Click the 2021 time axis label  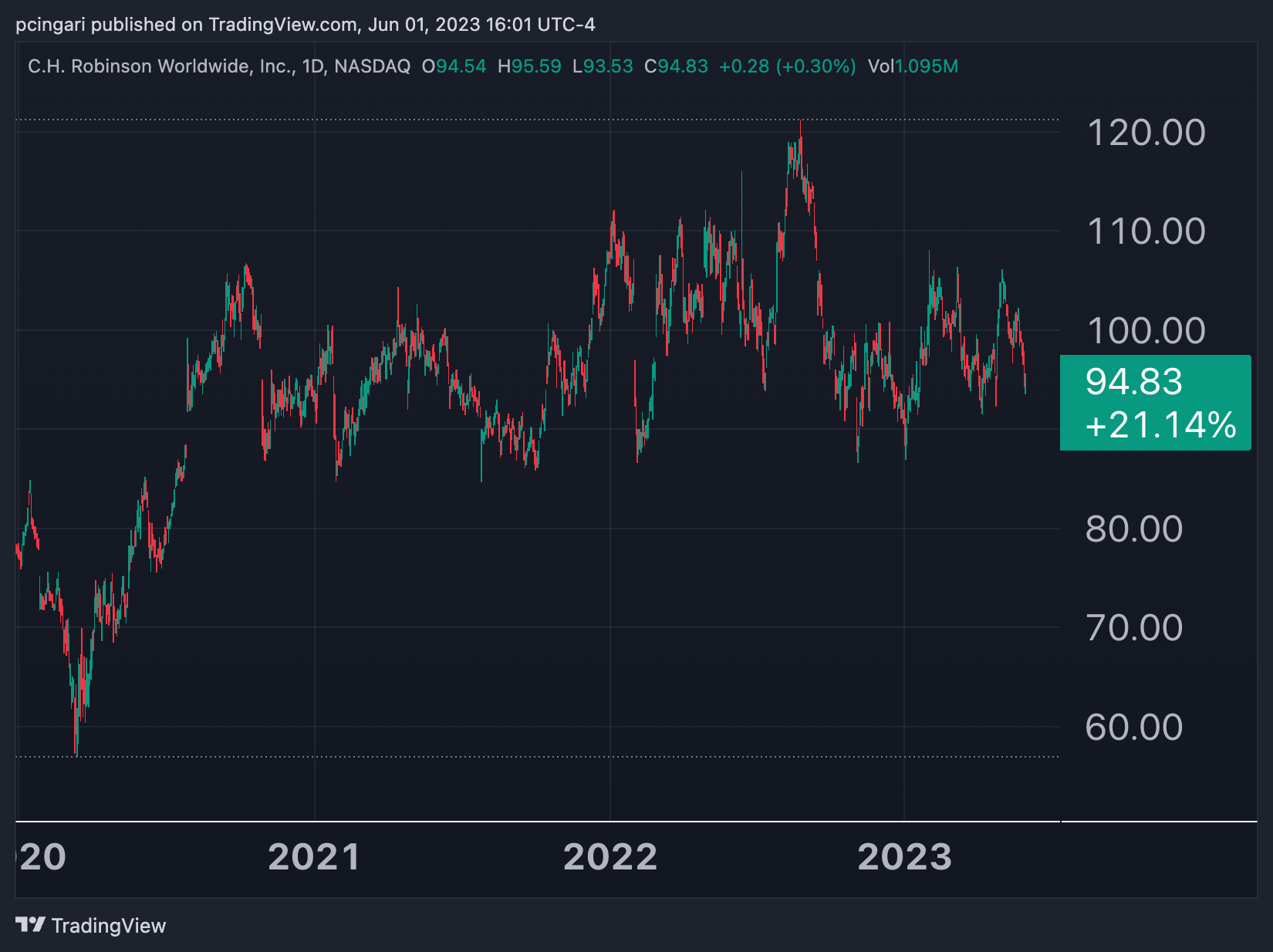coord(314,858)
